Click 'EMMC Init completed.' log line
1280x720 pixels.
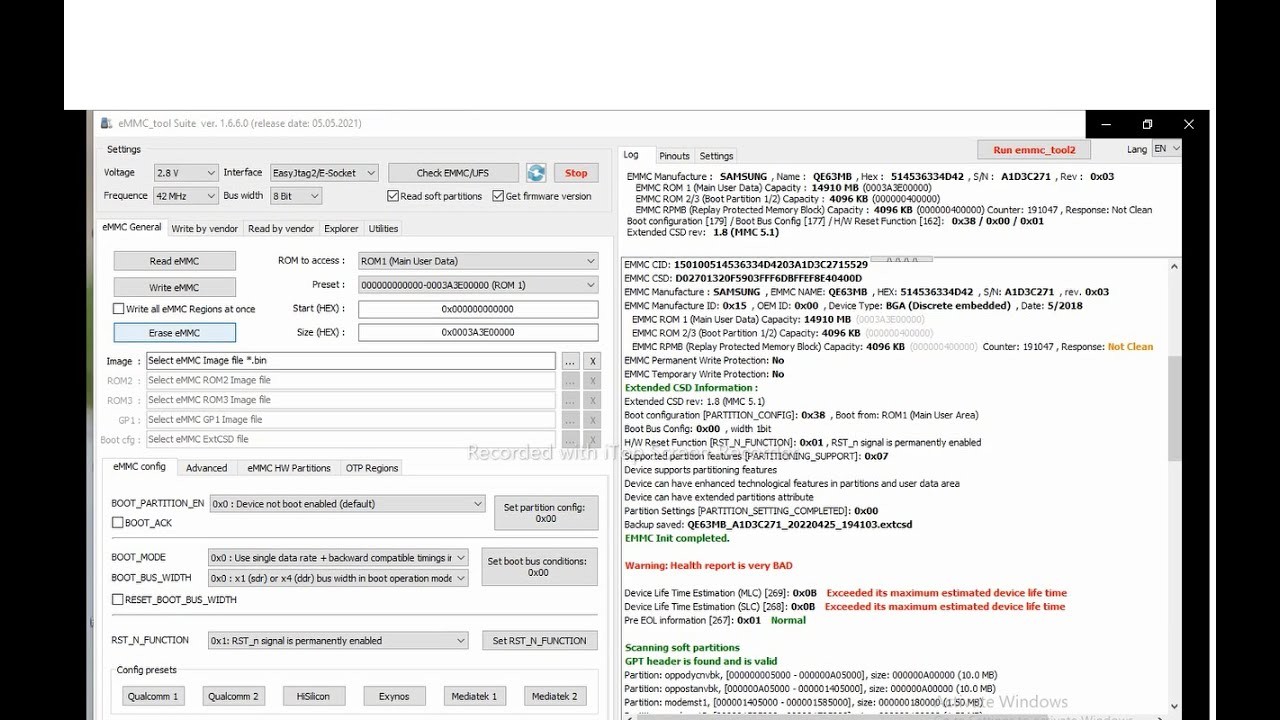pyautogui.click(x=677, y=538)
